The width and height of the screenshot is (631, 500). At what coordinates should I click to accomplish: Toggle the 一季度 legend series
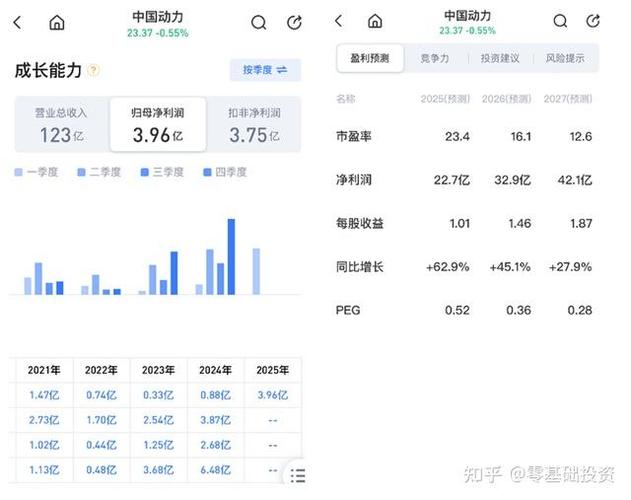36,172
